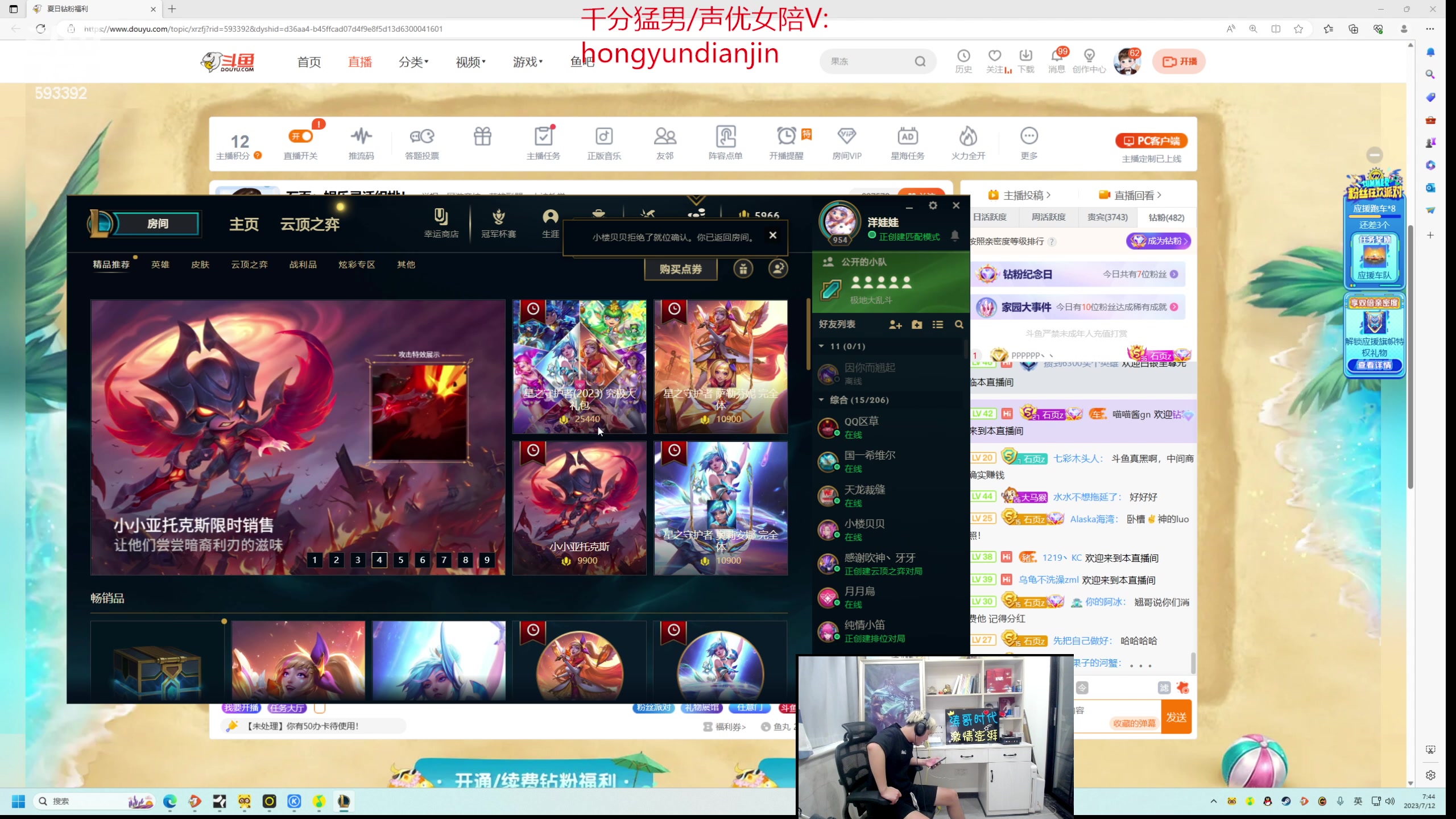Create a new friend folder icon

coord(917,324)
